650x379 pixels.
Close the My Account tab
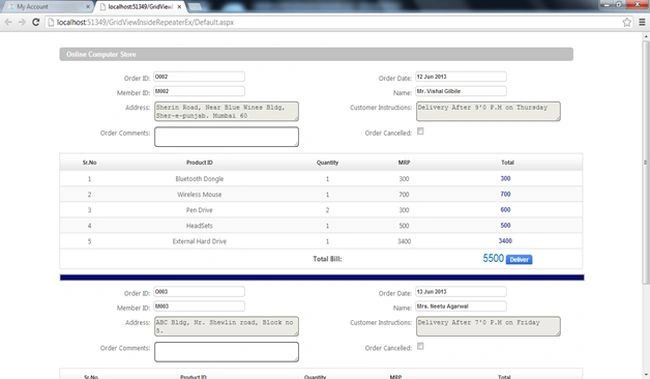88,7
